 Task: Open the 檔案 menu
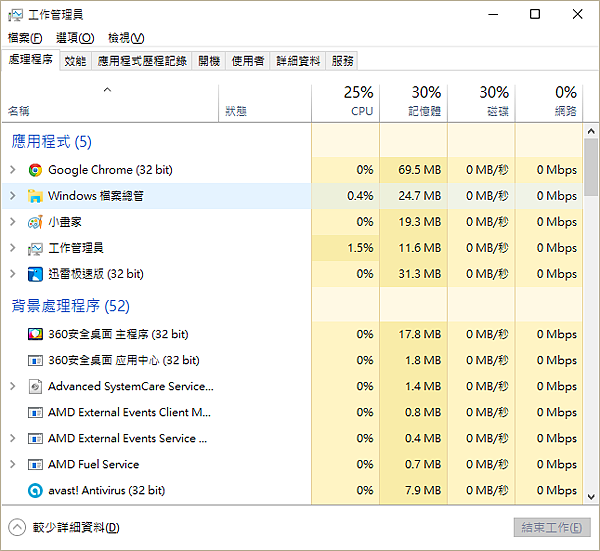(x=25, y=38)
